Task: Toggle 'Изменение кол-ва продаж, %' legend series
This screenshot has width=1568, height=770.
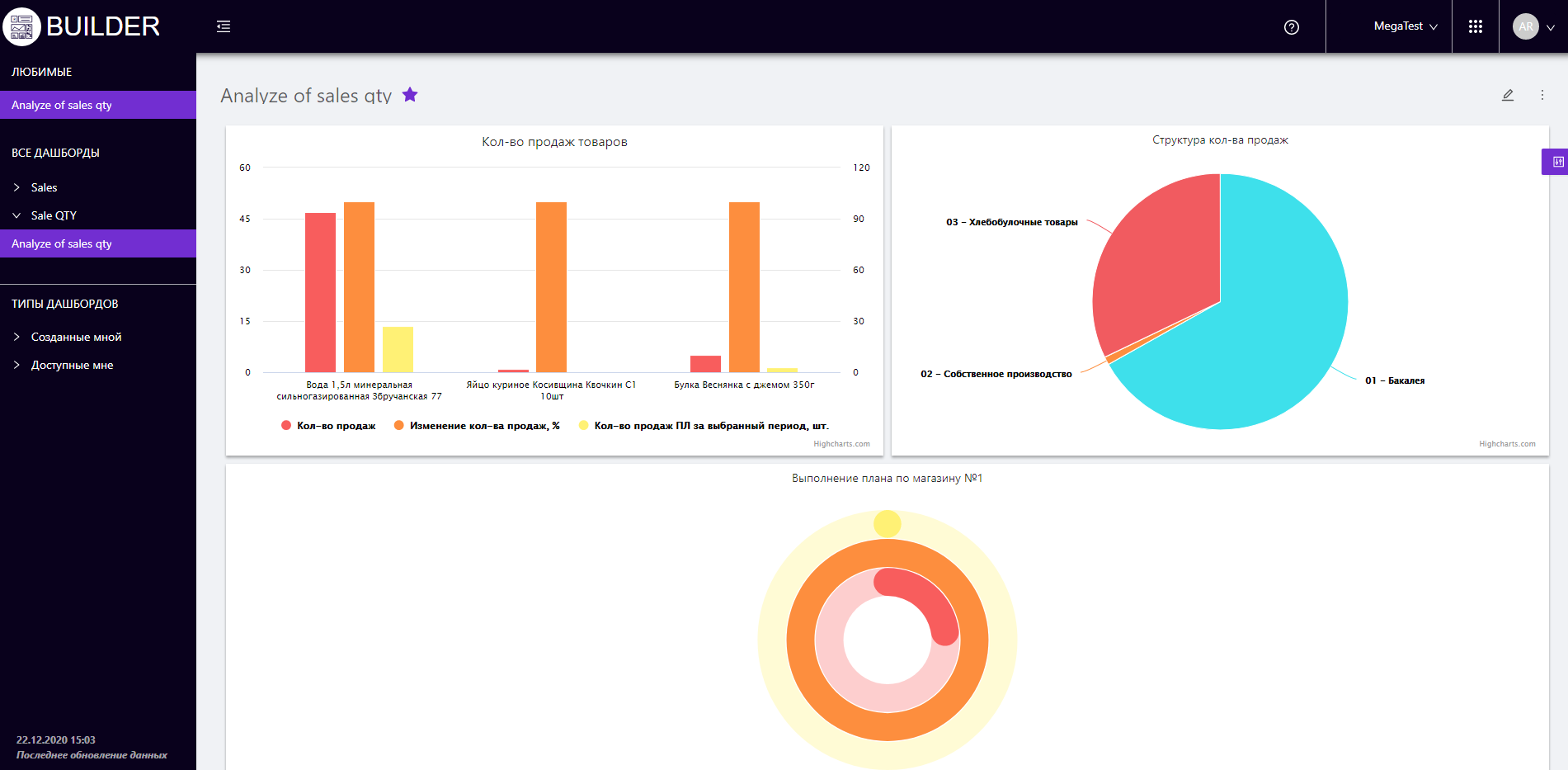Action: (477, 426)
